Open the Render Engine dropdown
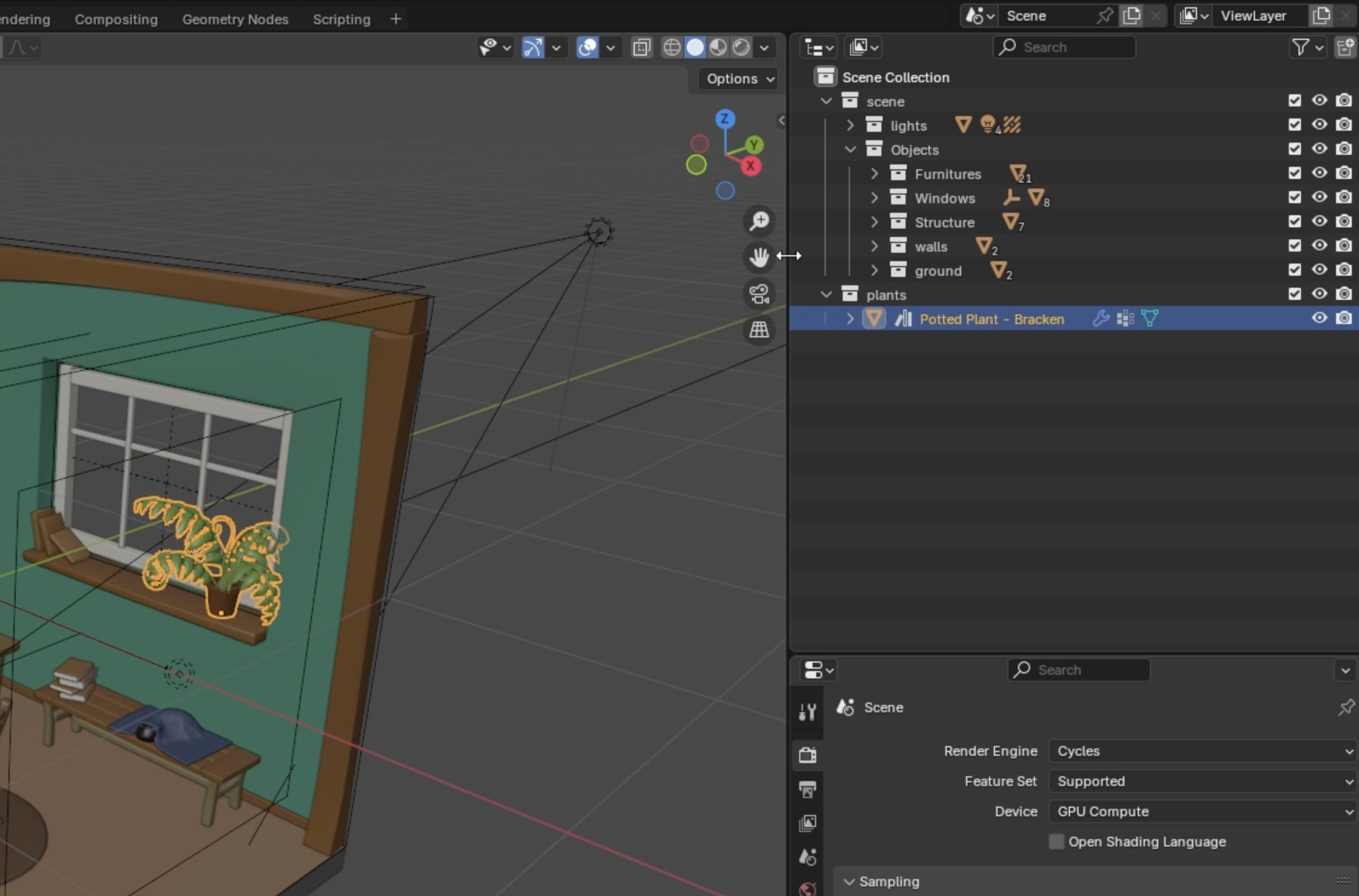The height and width of the screenshot is (896, 1359). [1203, 751]
